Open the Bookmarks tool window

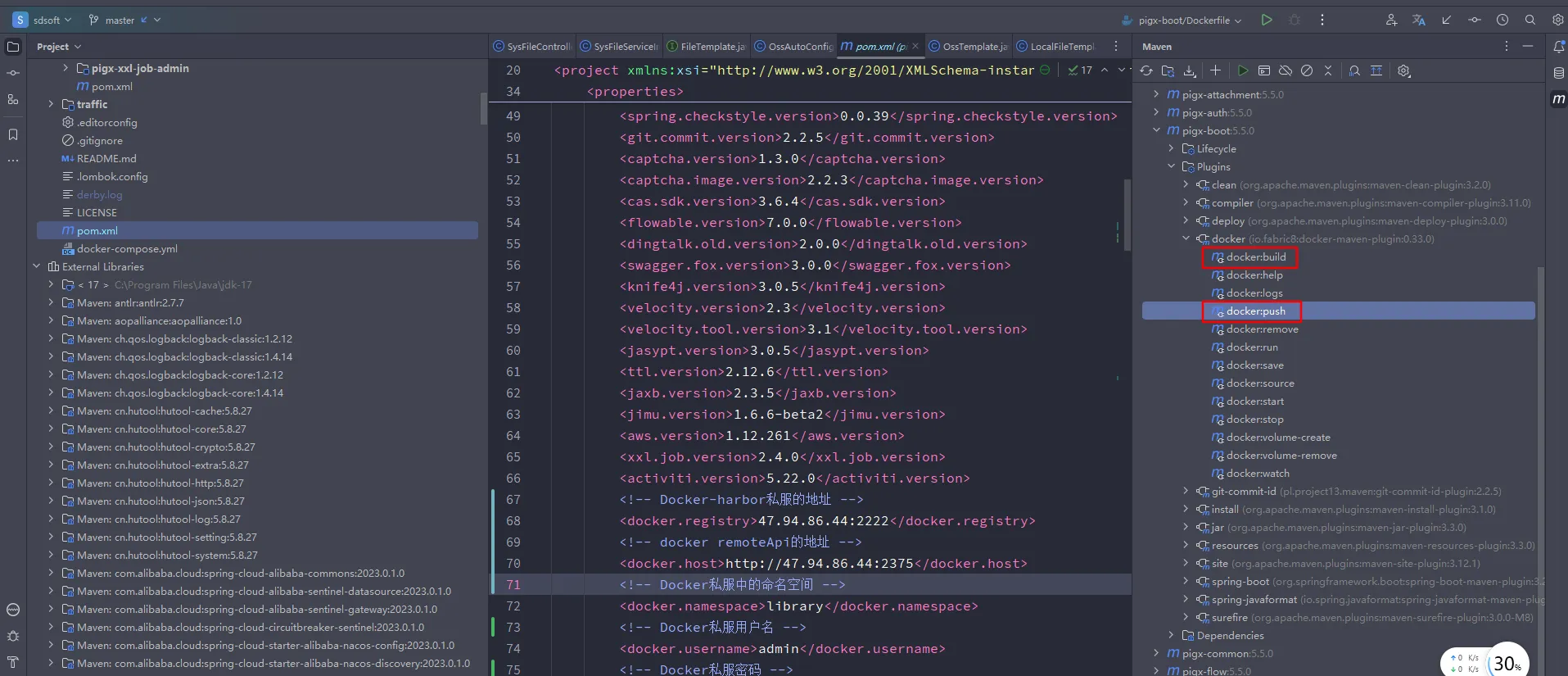(13, 134)
